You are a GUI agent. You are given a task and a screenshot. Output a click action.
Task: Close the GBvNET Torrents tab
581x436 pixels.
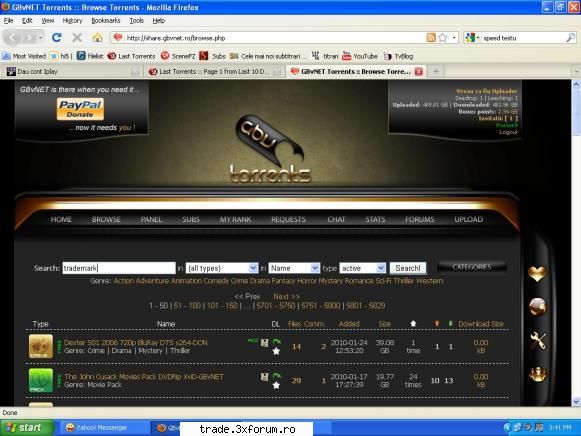pyautogui.click(x=419, y=71)
